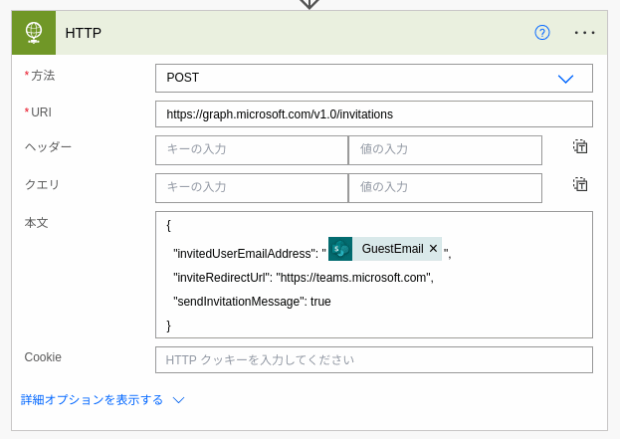620x439 pixels.
Task: Click the 方法 field label
Action: pyautogui.click(x=43, y=75)
